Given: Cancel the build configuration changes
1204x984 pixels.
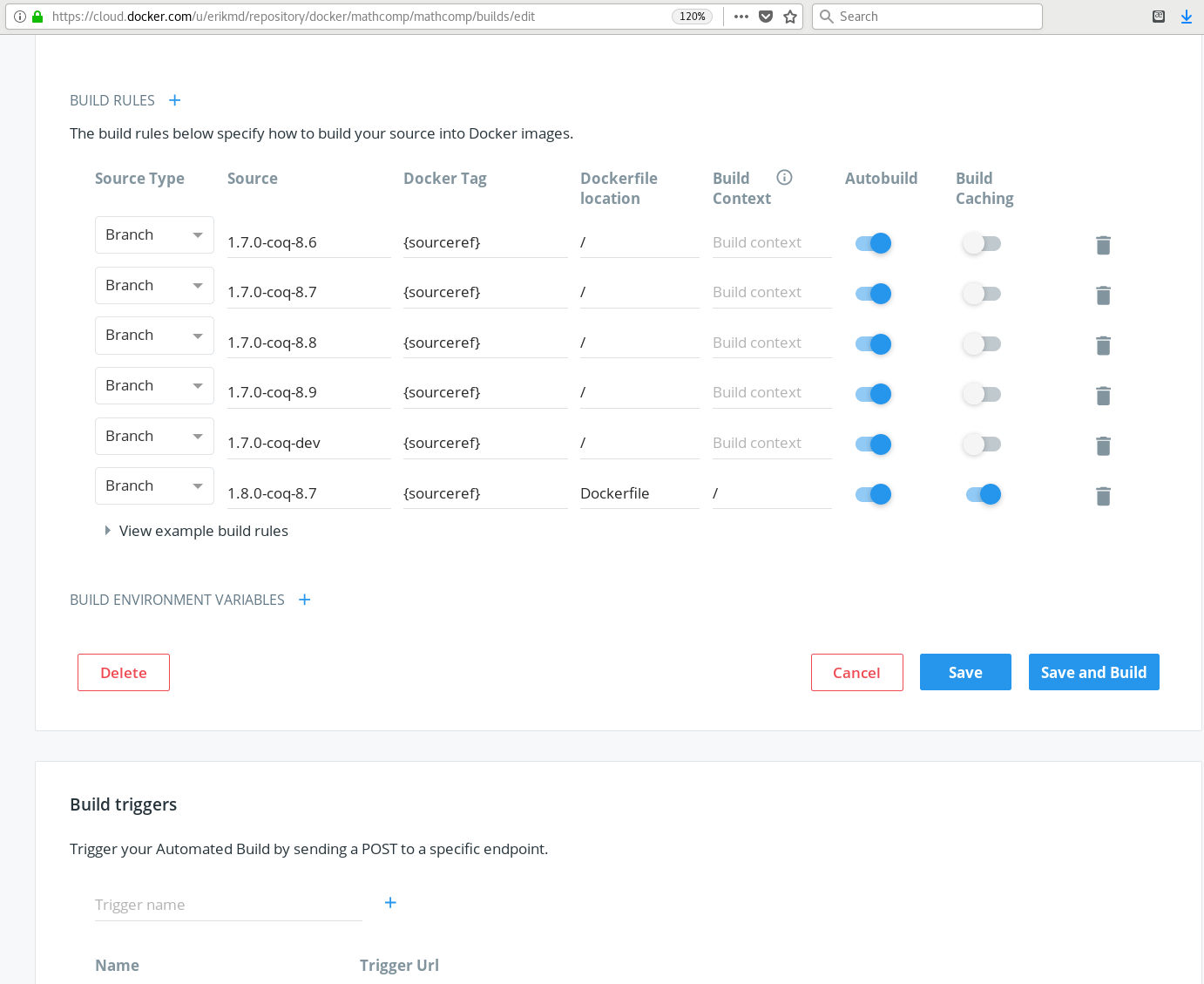Looking at the screenshot, I should [x=856, y=672].
